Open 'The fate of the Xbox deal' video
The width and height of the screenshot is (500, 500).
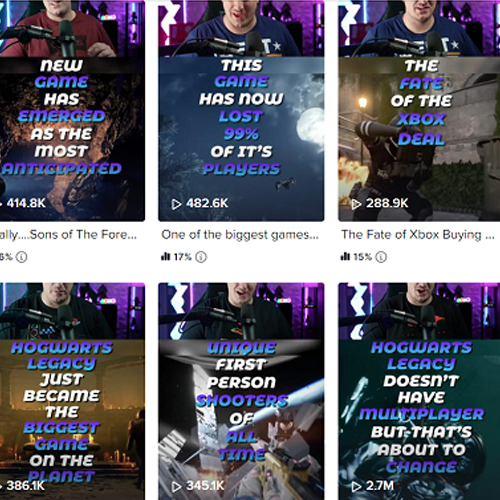[x=419, y=110]
